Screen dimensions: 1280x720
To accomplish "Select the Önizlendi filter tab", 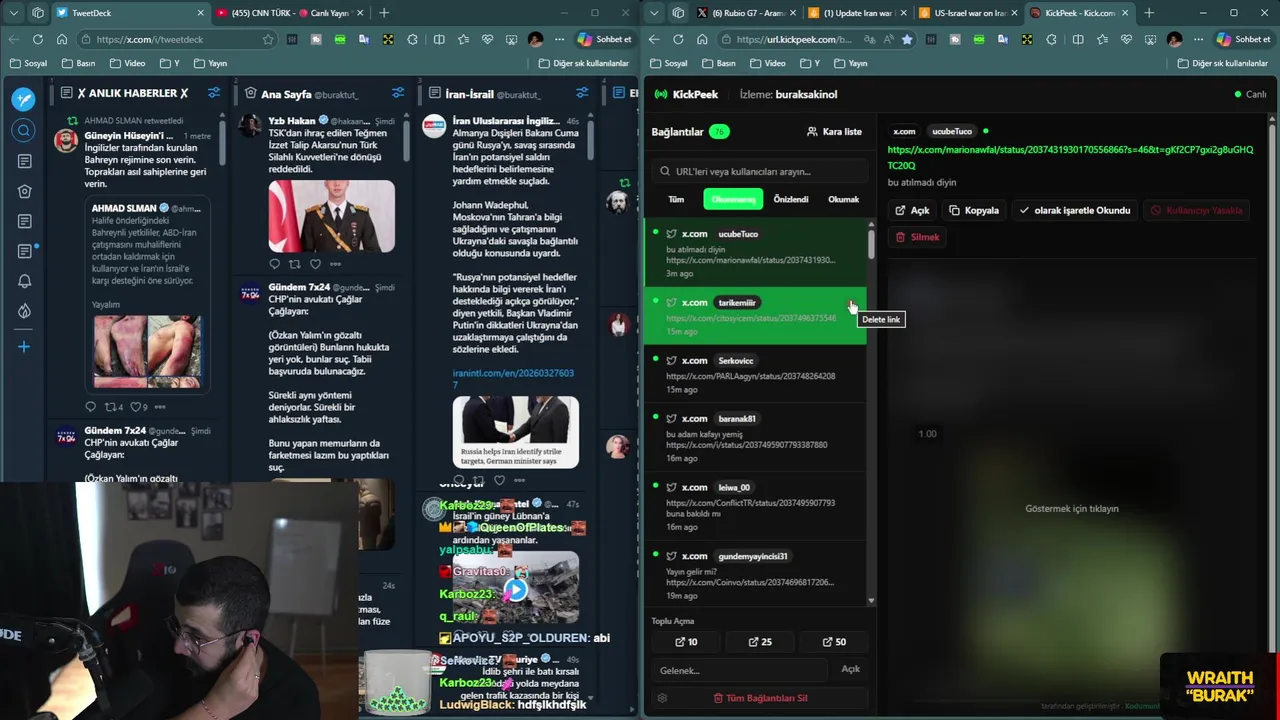I will pos(790,199).
